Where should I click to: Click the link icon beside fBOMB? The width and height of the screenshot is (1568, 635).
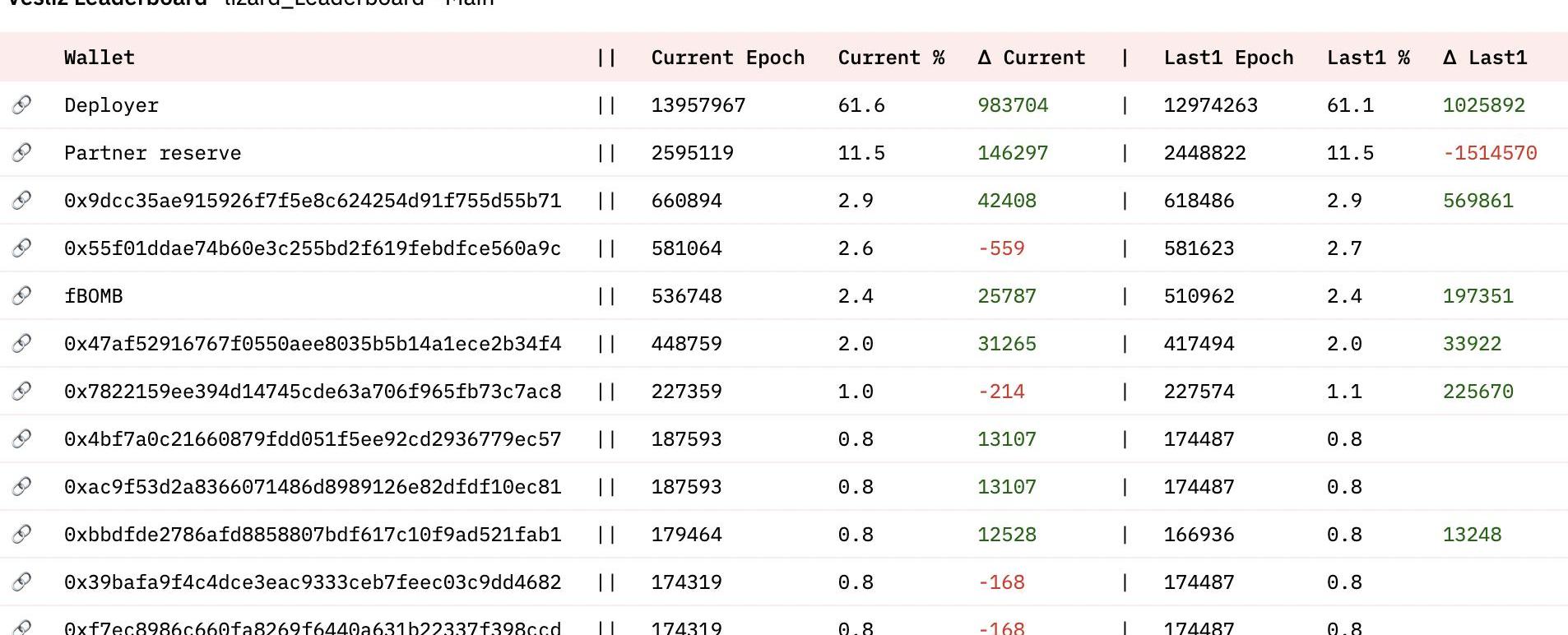(x=22, y=295)
